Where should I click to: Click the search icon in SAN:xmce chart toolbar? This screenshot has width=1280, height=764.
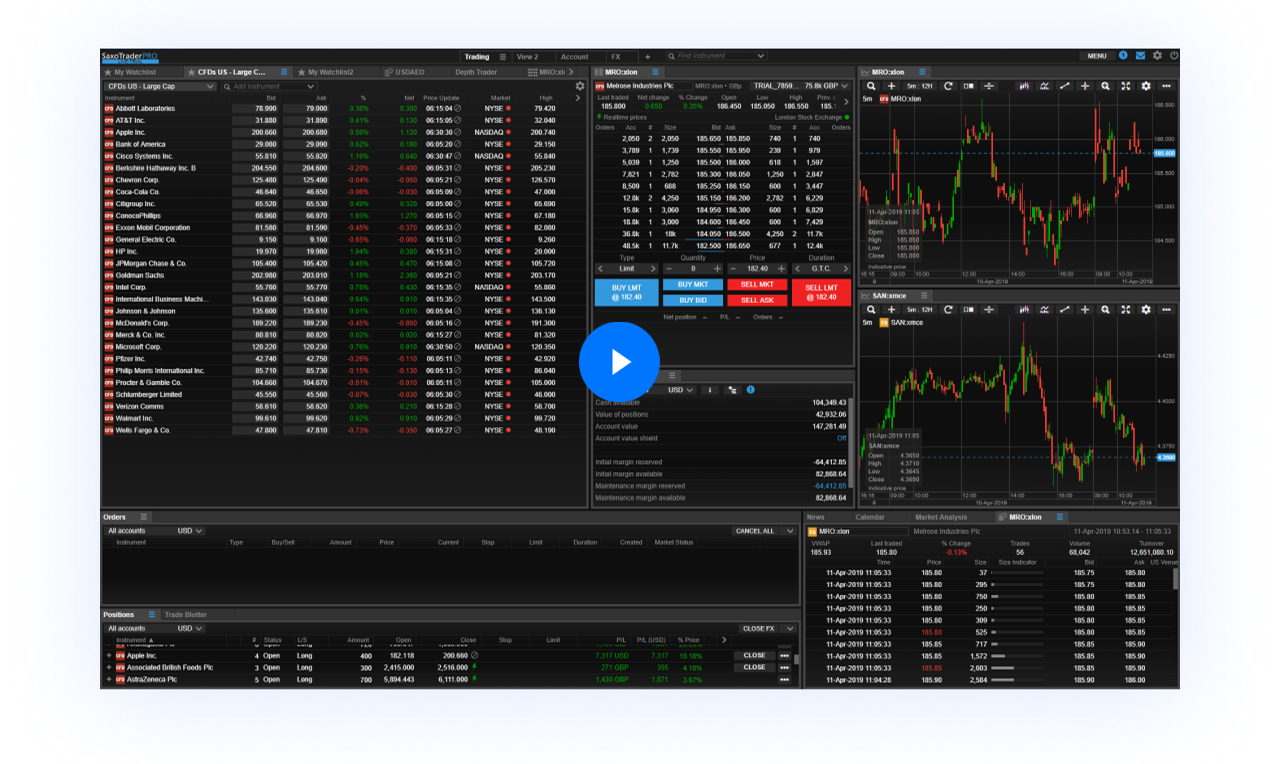coord(871,310)
